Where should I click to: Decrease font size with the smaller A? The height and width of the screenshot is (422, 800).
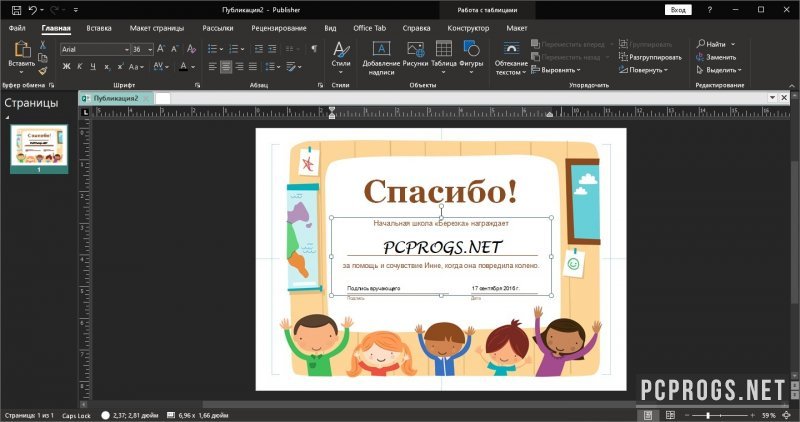(175, 49)
